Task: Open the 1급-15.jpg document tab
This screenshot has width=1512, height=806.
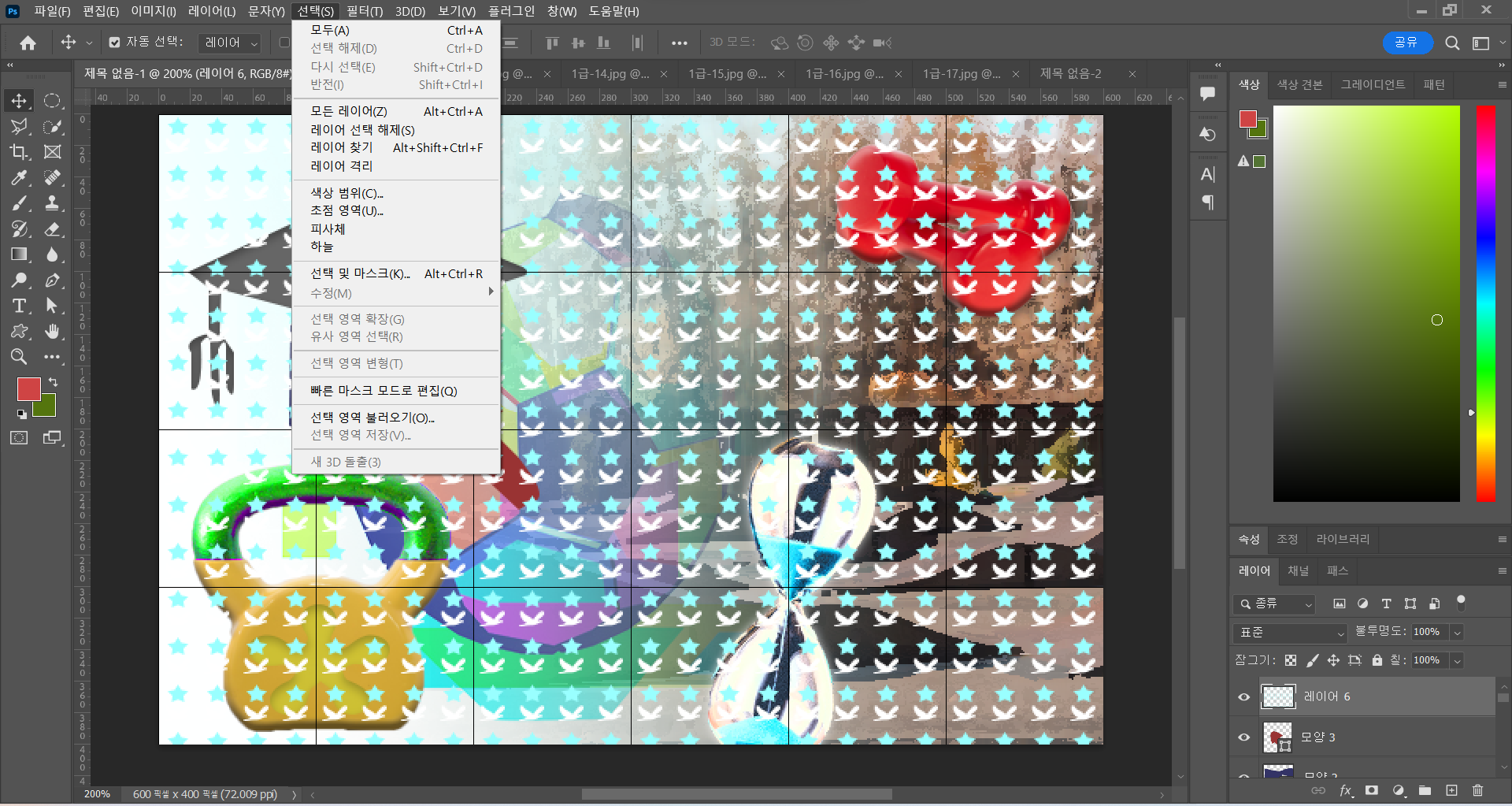Action: [726, 74]
